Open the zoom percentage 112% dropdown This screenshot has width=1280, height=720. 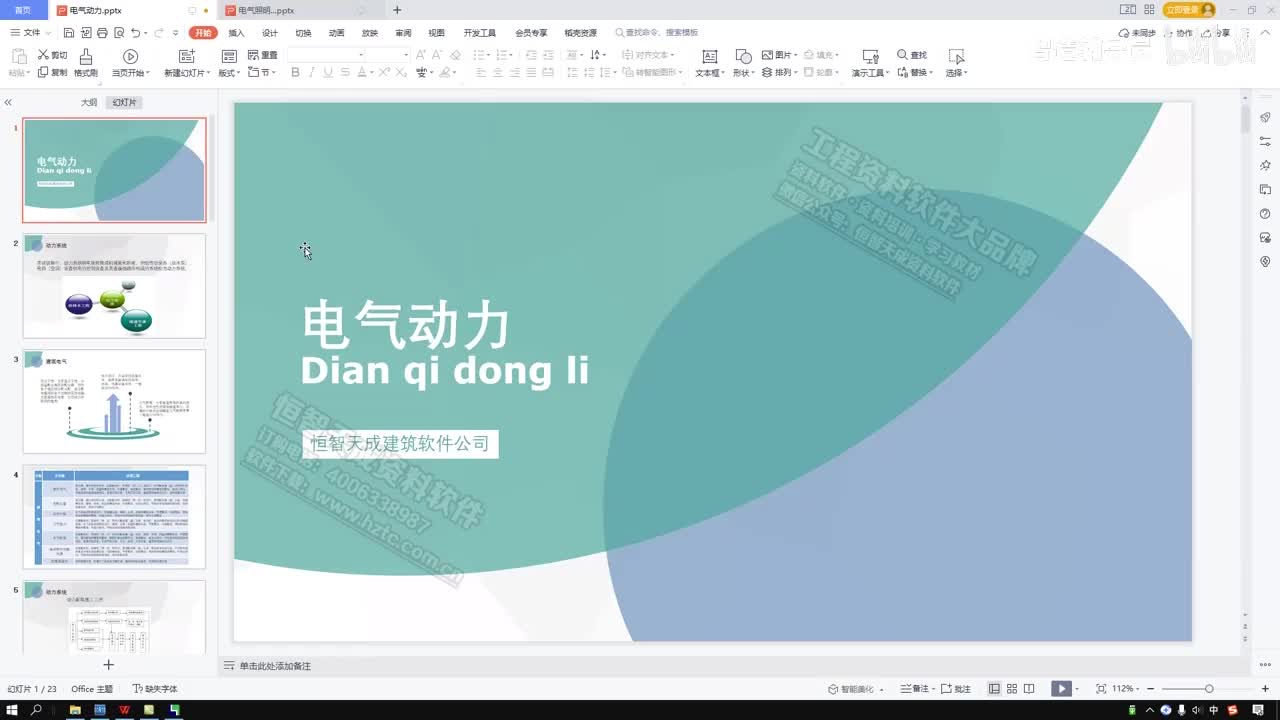(x=1125, y=689)
